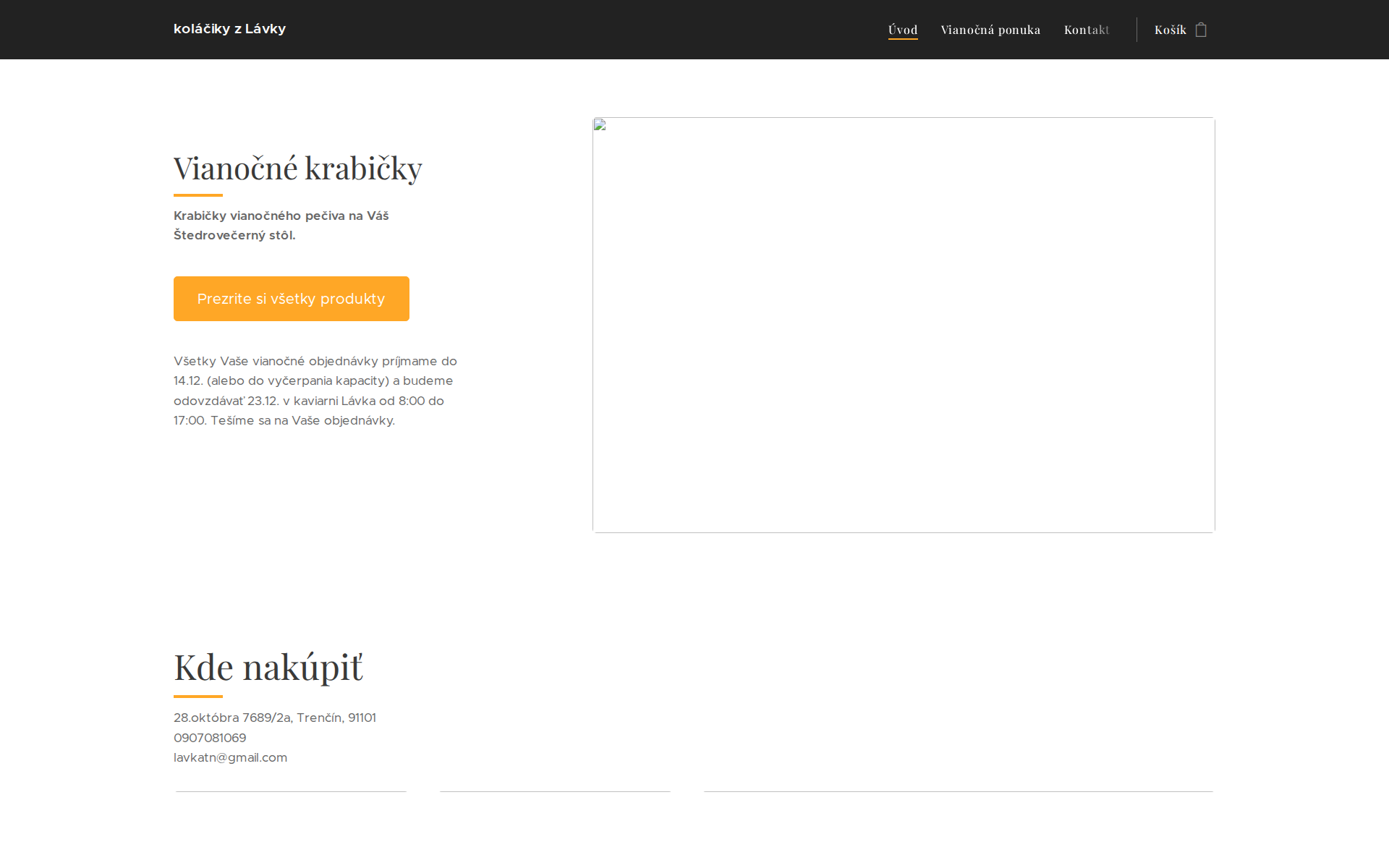
Task: Click the lavkatn@gmail.com email link
Action: (x=230, y=757)
